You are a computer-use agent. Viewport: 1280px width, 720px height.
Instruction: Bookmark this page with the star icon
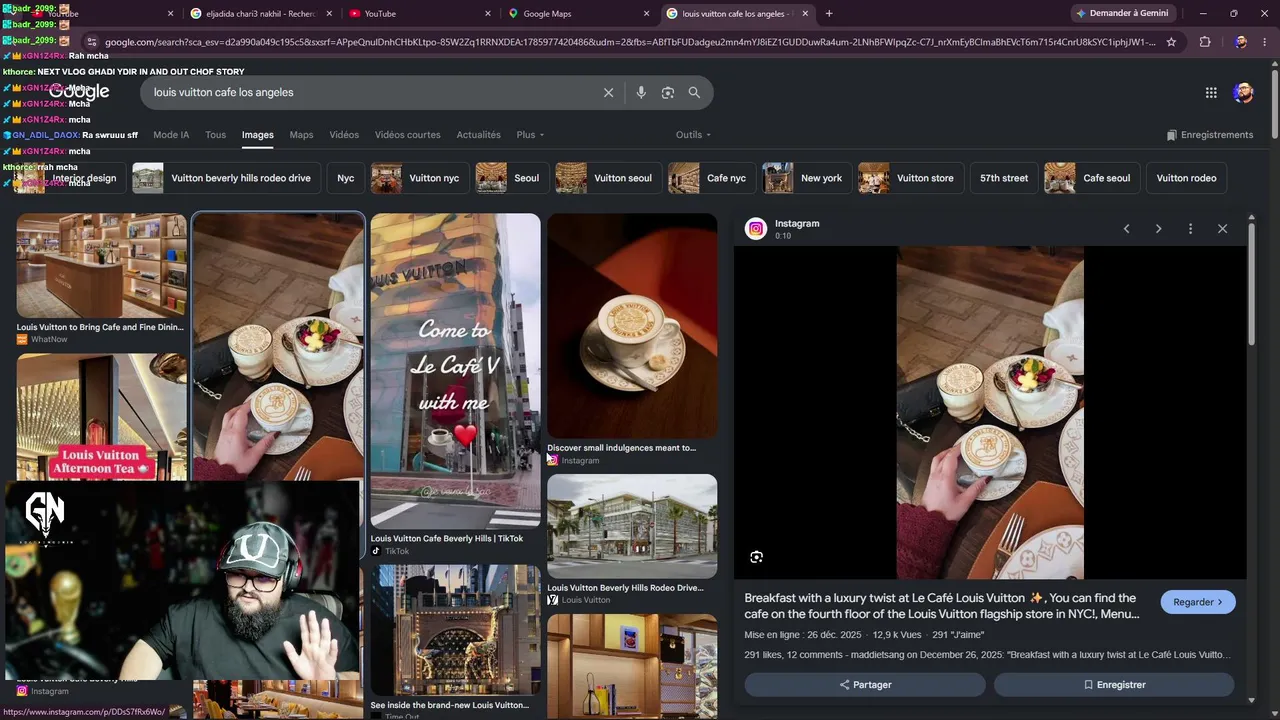[1171, 42]
